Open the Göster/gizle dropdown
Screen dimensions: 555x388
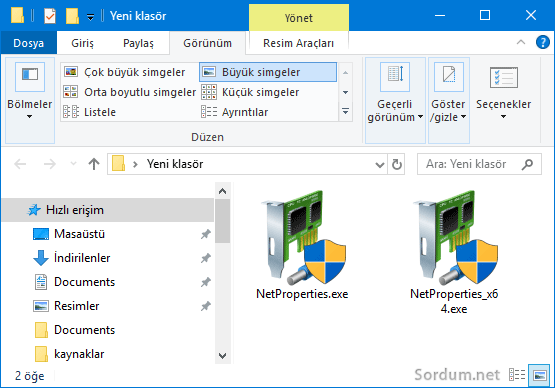448,100
